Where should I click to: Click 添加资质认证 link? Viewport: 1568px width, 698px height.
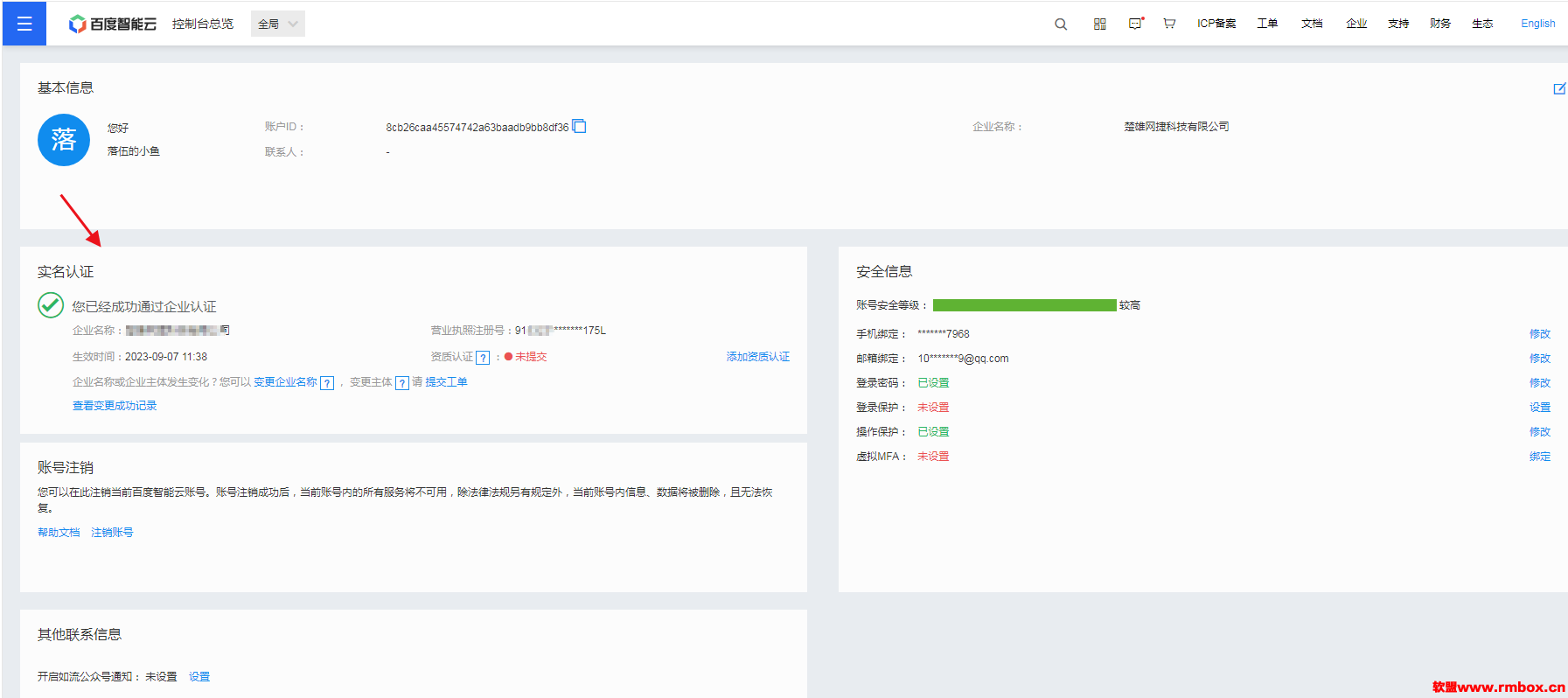tap(757, 357)
